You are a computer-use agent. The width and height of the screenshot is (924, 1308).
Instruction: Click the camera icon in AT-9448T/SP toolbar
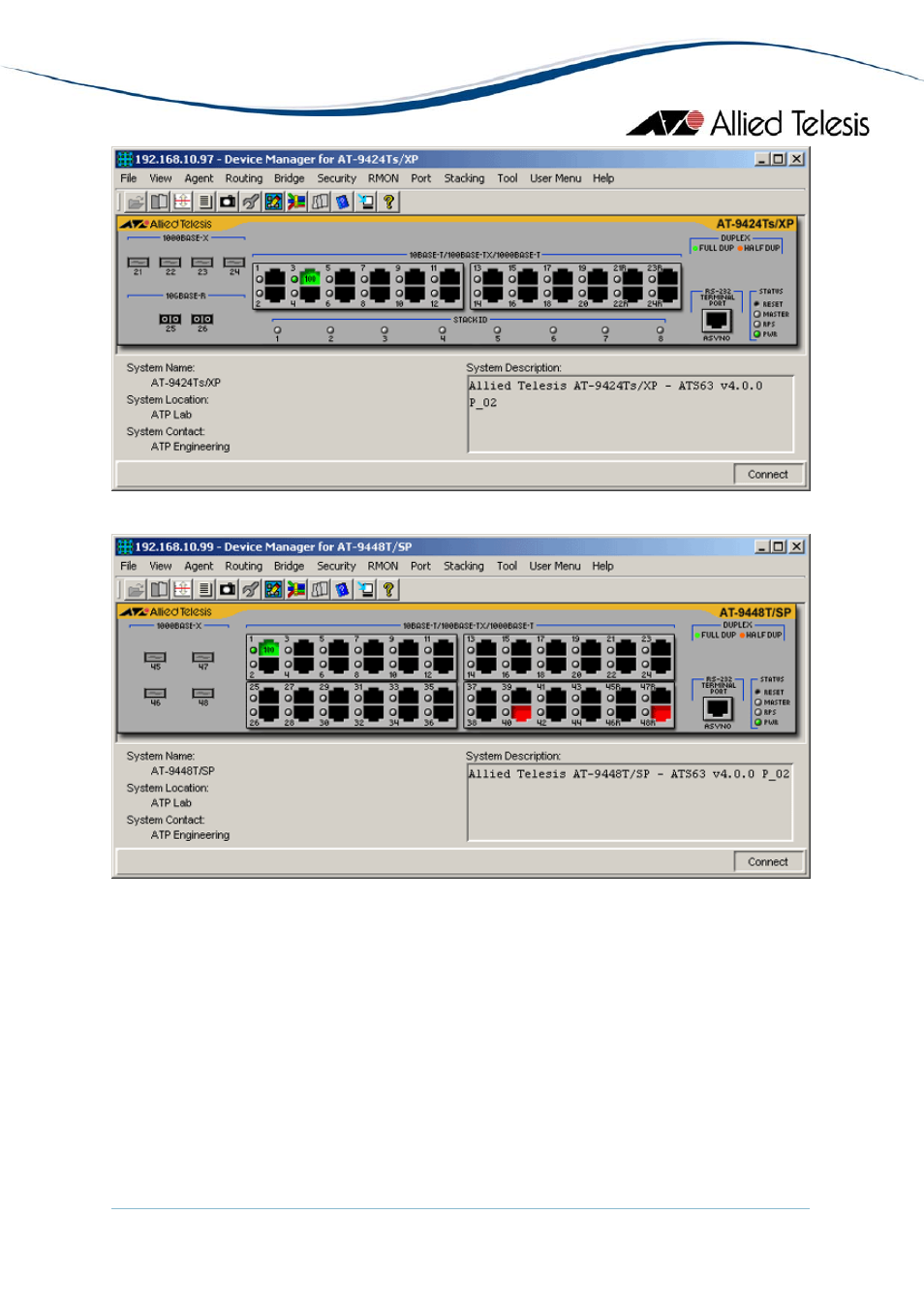228,589
